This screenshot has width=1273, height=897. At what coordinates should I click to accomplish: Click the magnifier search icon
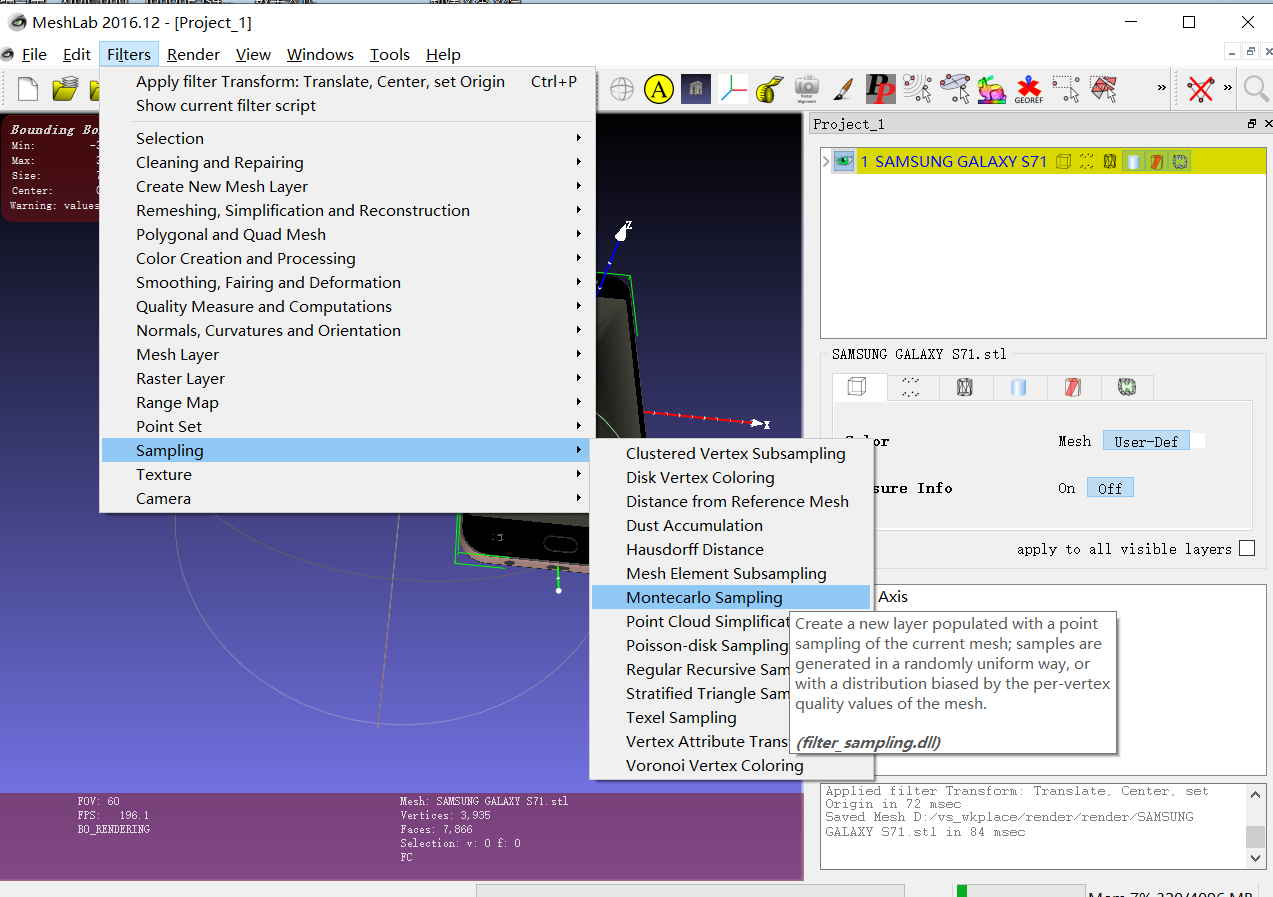pyautogui.click(x=1256, y=89)
